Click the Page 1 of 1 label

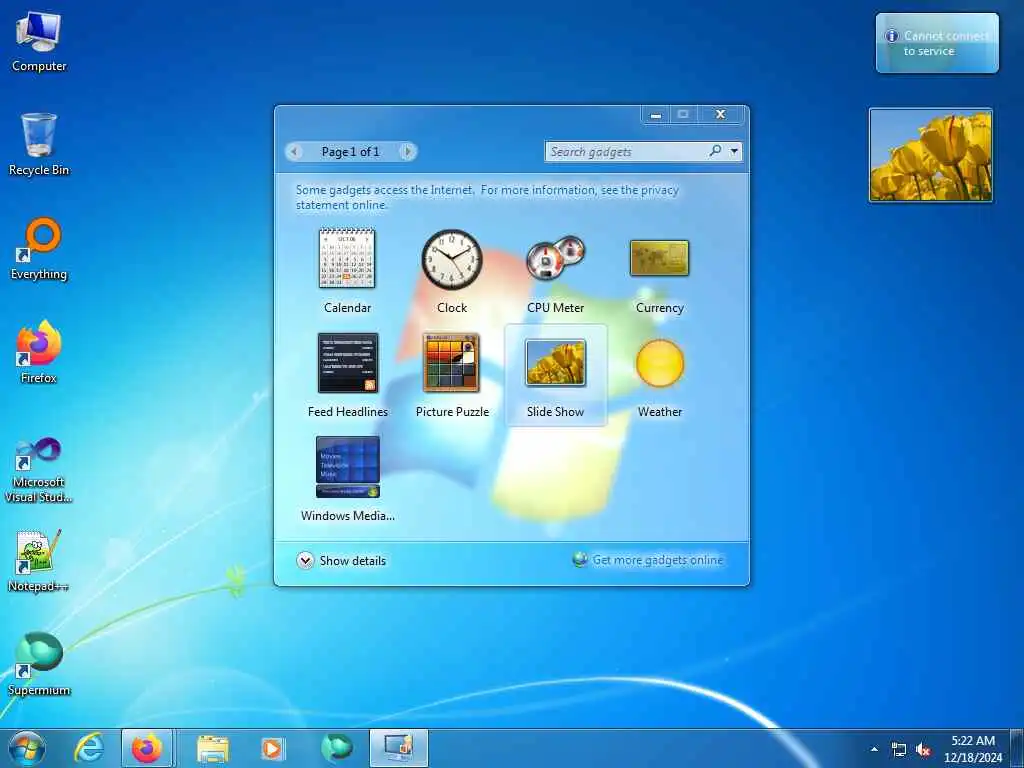[x=350, y=152]
